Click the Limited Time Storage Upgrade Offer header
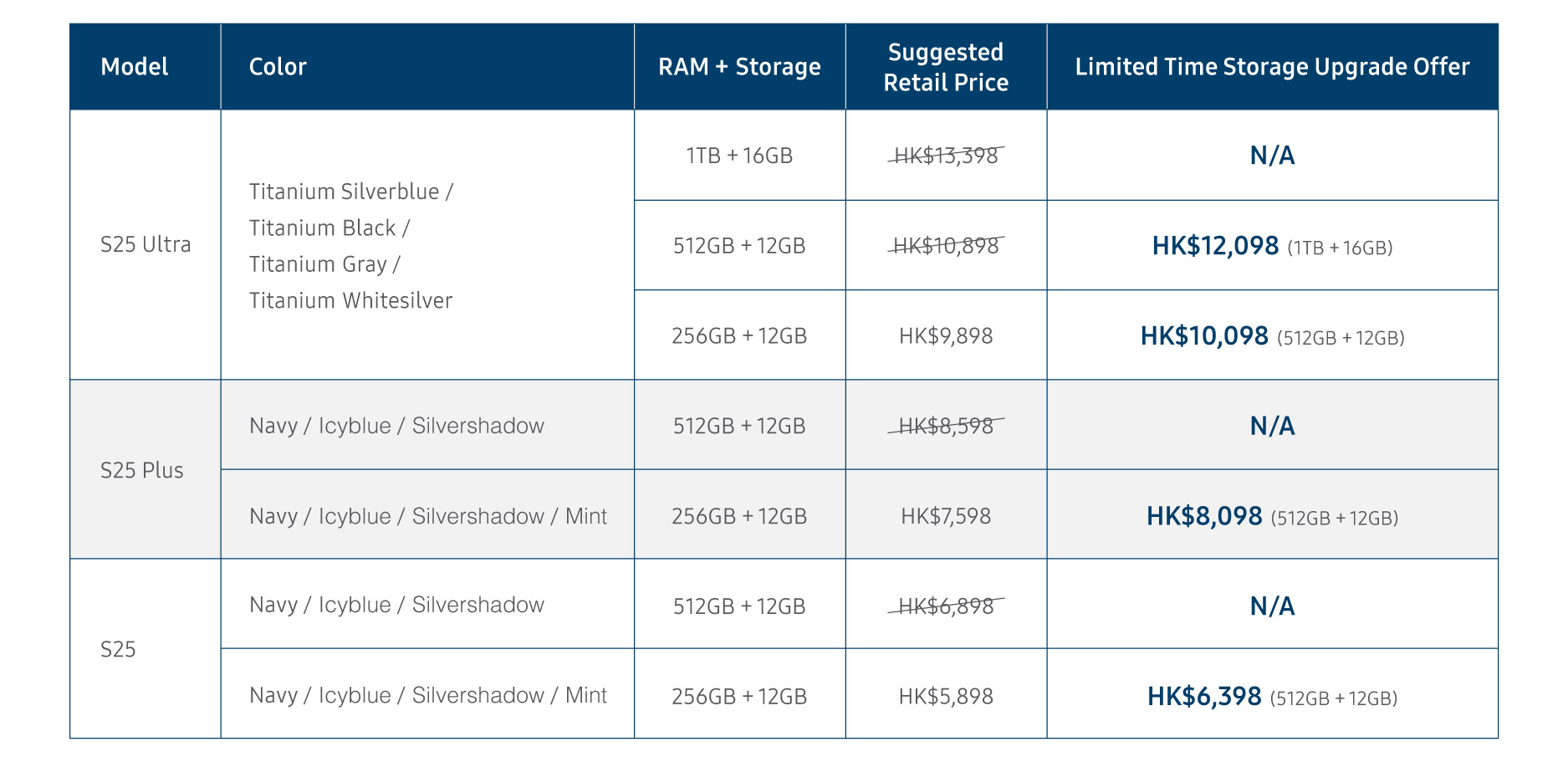Viewport: 1568px width, 762px height. coord(1272,67)
